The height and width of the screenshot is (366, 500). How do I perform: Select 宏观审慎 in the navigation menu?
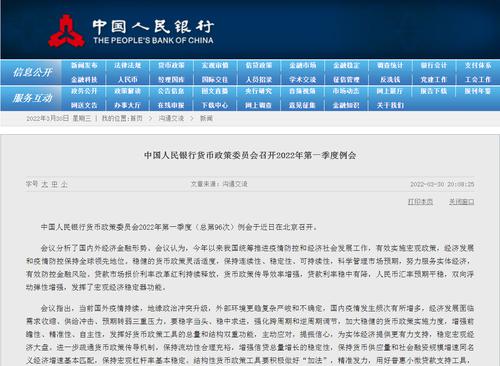pos(215,65)
